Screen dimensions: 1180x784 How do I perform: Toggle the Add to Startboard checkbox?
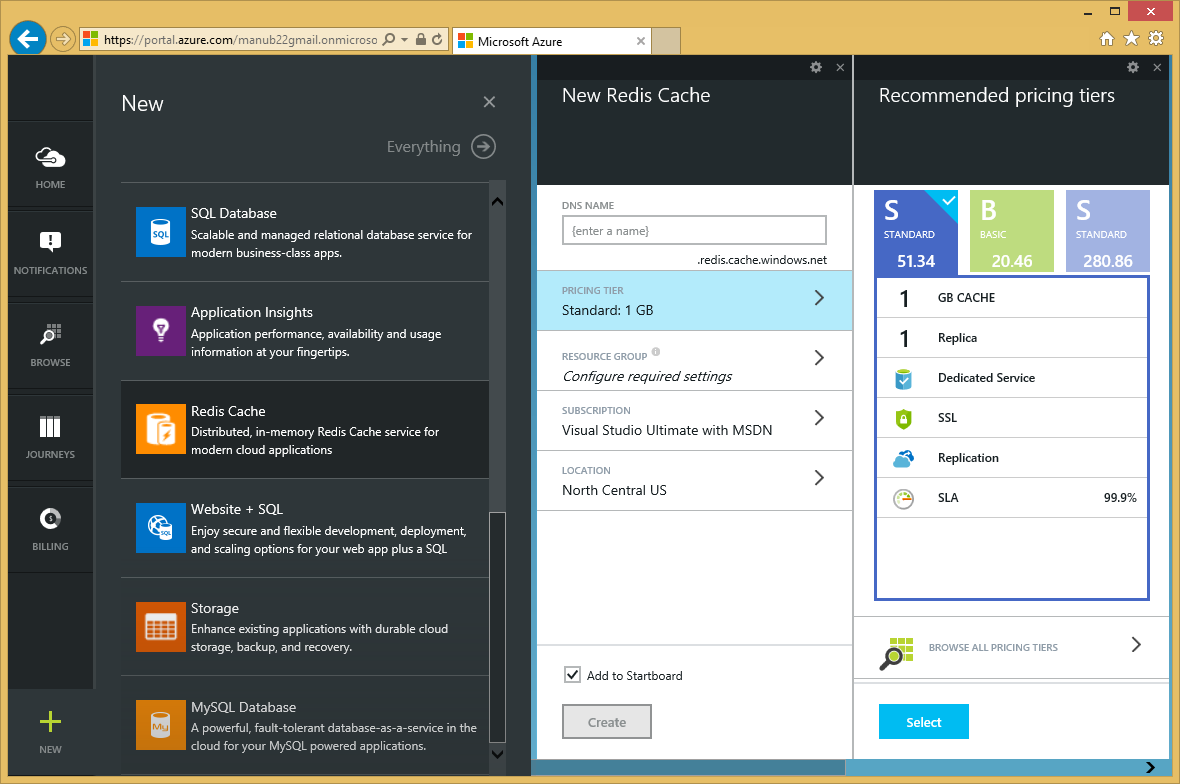tap(573, 675)
